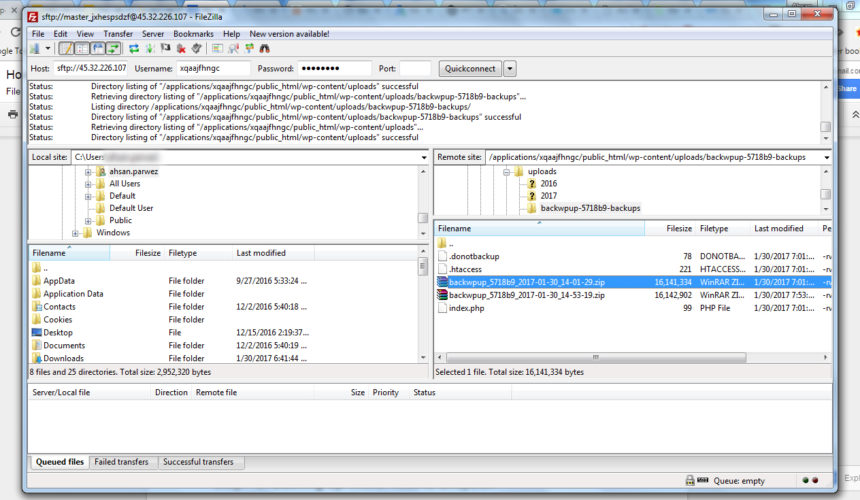Expand the ahsan.parwez tree node

88,172
